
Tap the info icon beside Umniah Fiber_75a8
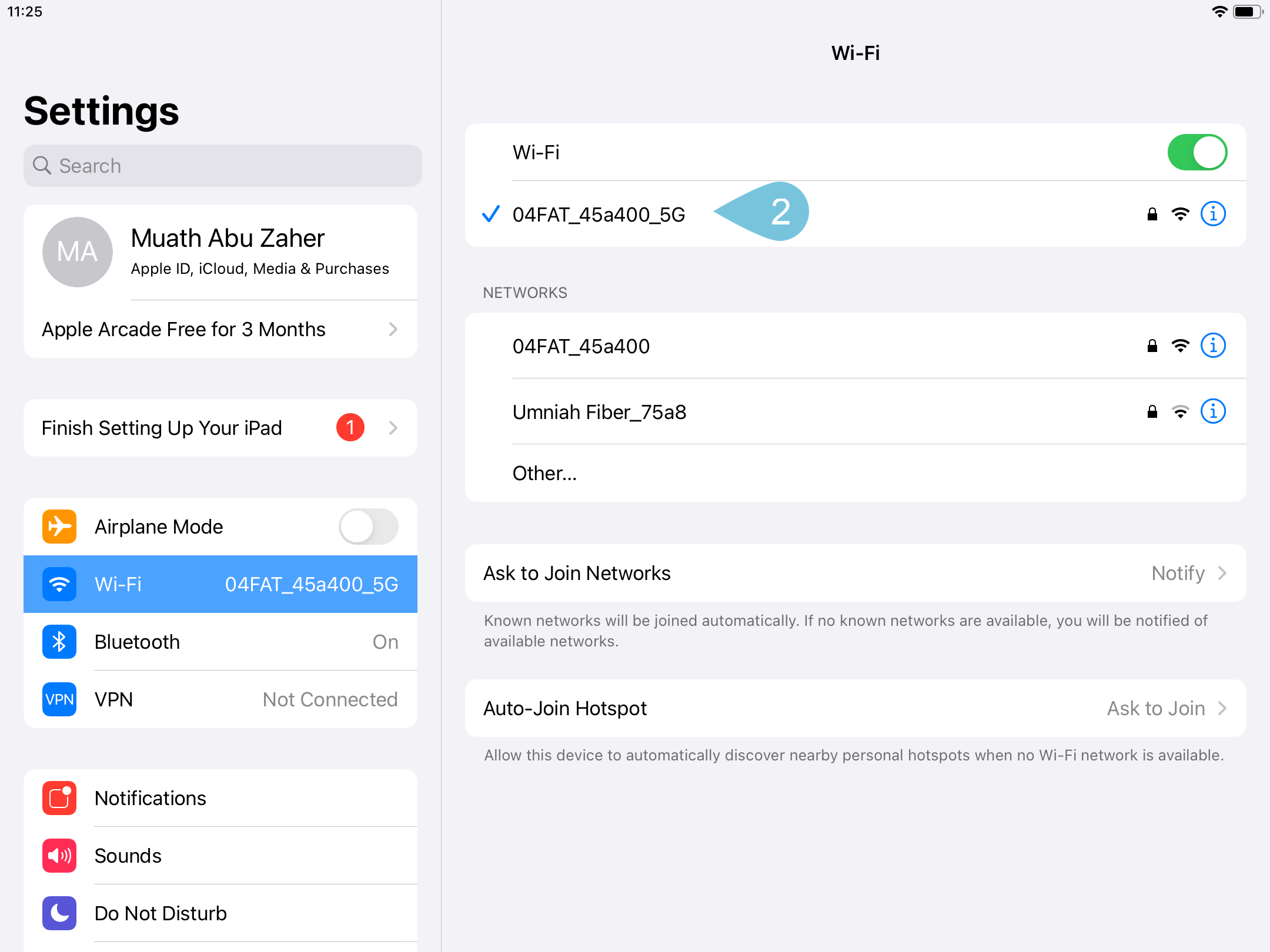(x=1213, y=411)
